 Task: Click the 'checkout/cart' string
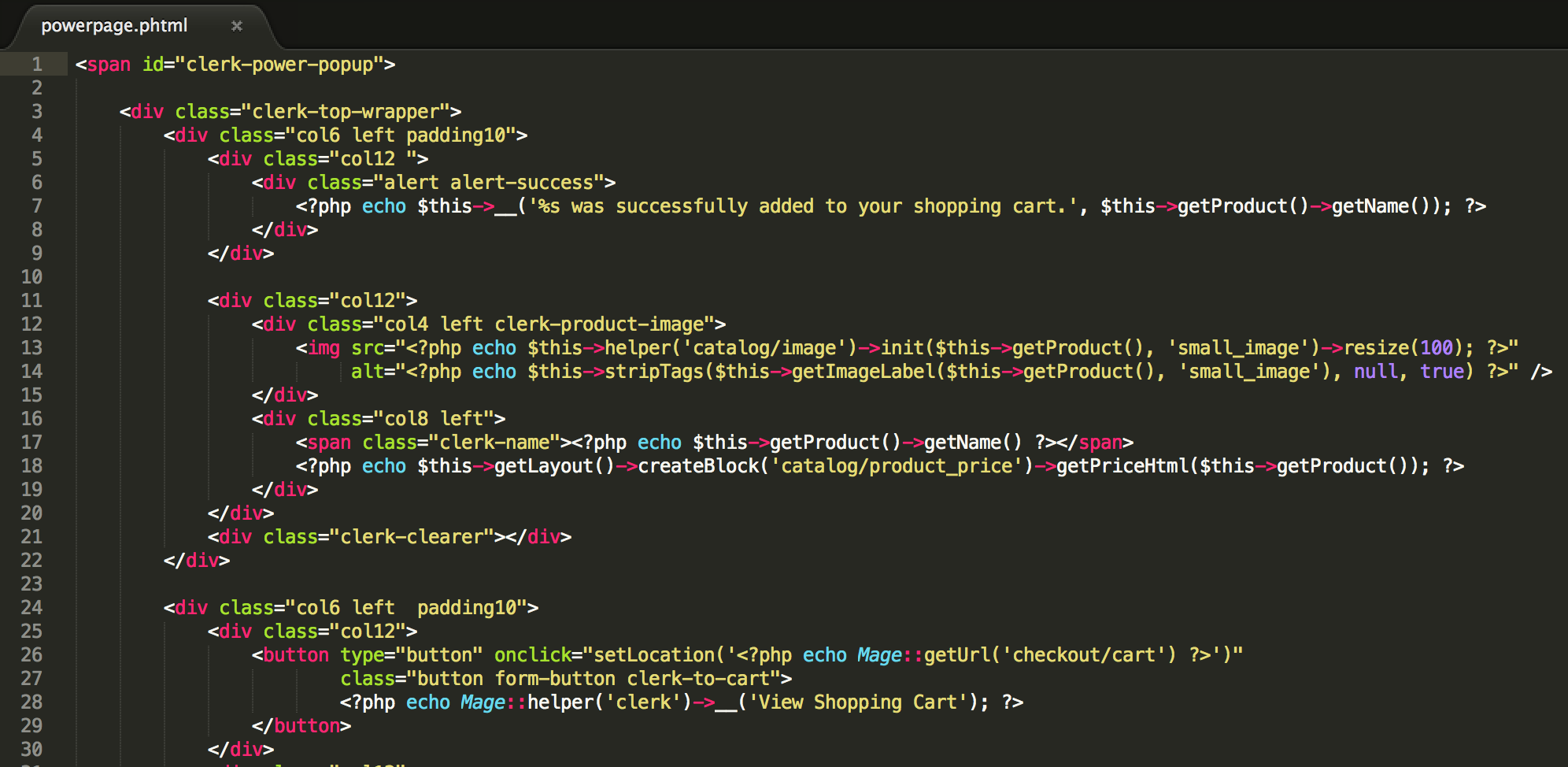point(1088,655)
